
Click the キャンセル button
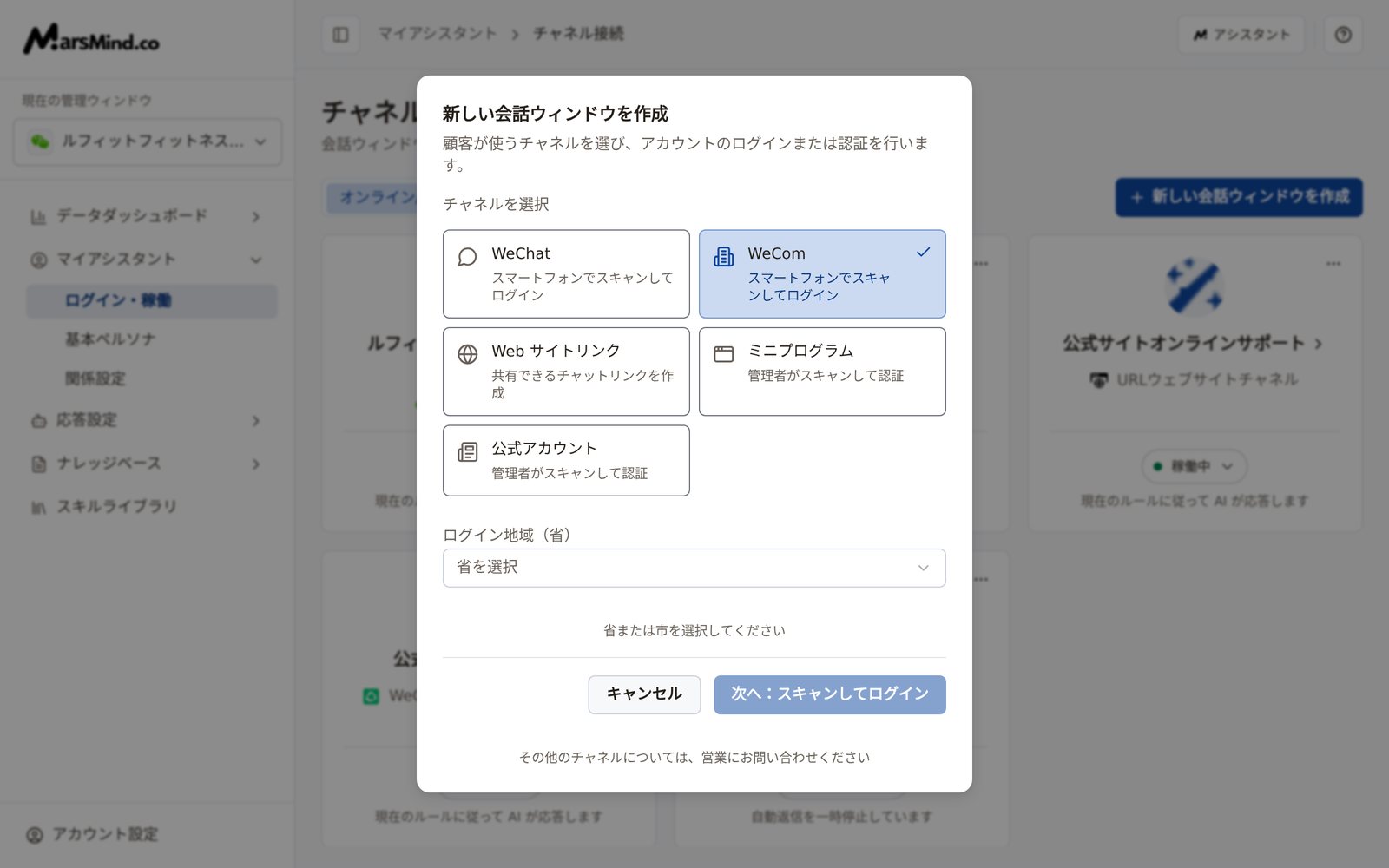(644, 694)
